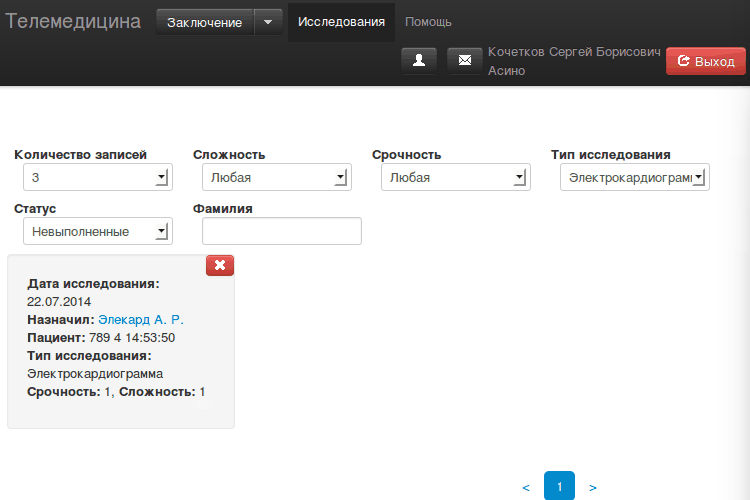Open the Тип исследования dropdown
This screenshot has width=750, height=500.
click(635, 178)
